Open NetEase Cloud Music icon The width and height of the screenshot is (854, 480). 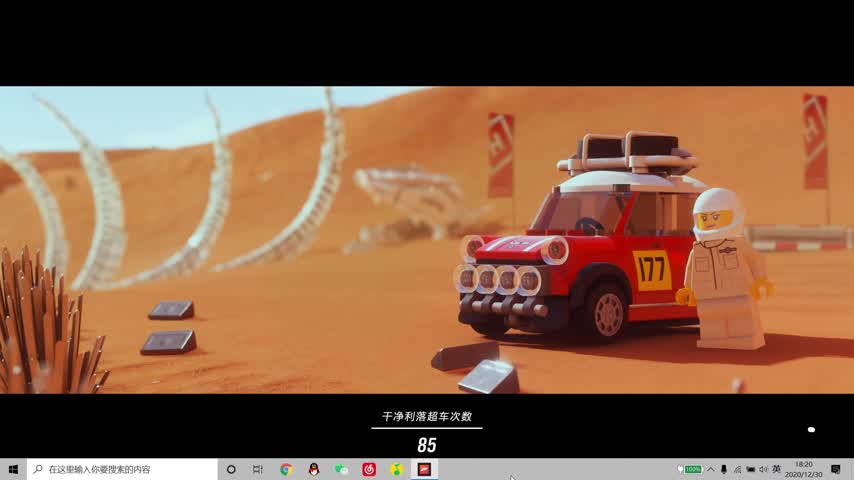pos(369,469)
